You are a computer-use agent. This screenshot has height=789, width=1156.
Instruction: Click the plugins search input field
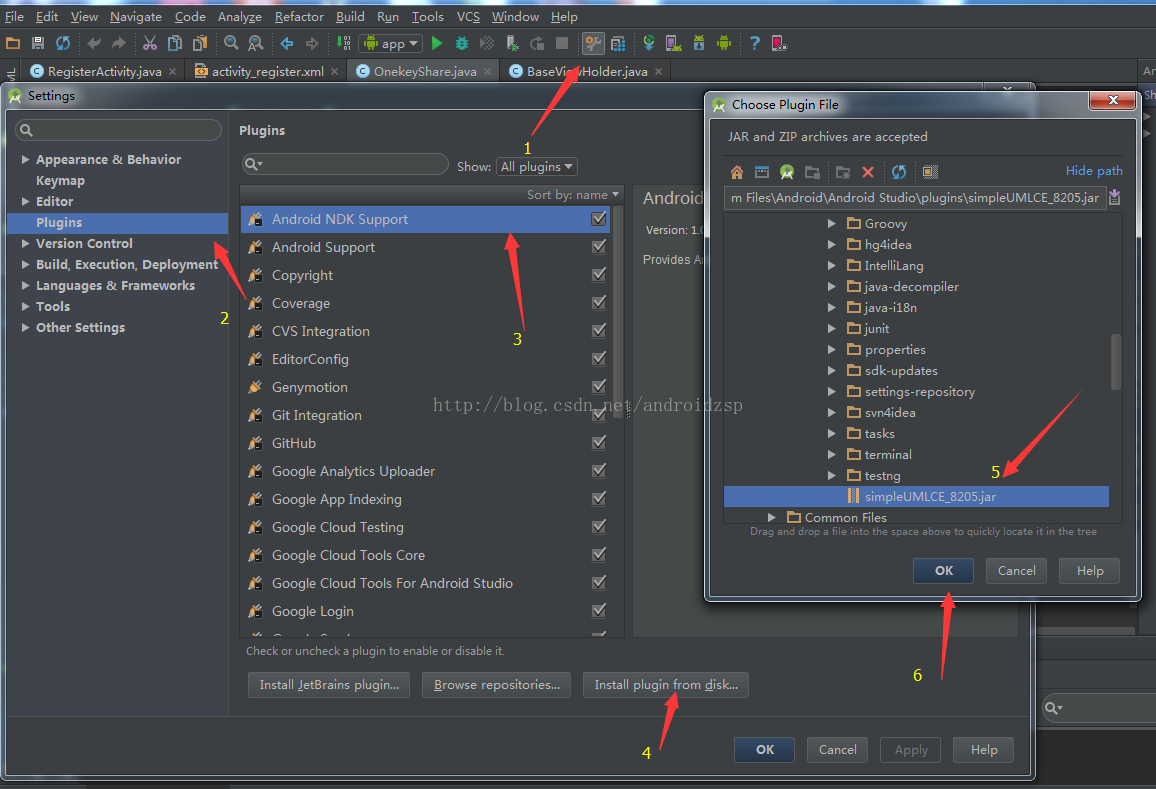pos(345,164)
